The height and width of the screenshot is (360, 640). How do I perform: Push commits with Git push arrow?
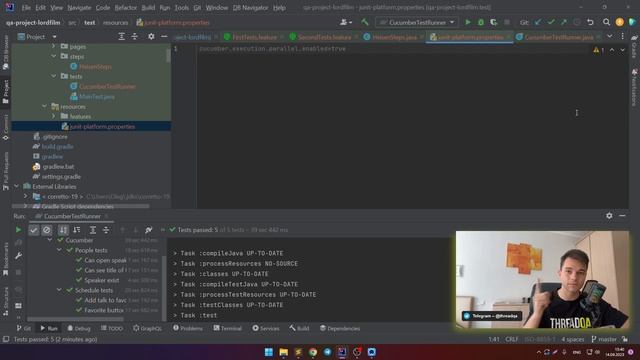click(x=564, y=22)
